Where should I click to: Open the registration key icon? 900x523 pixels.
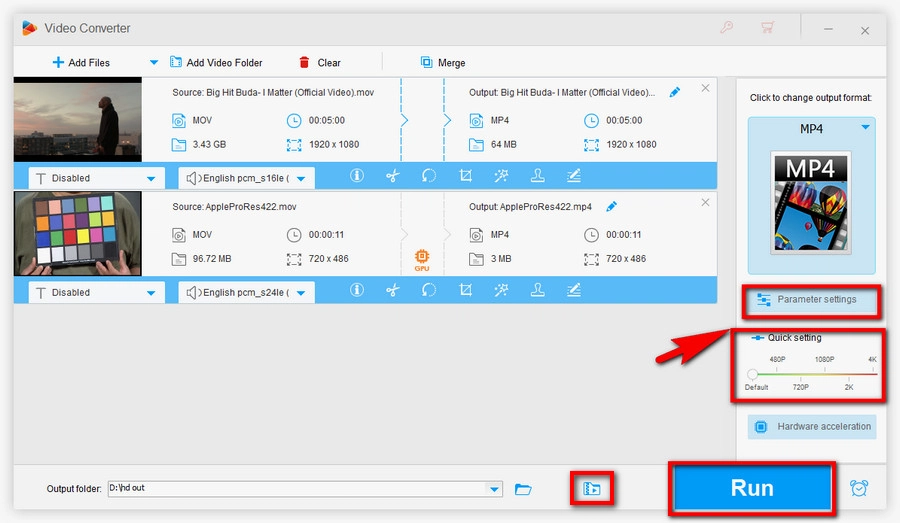tap(727, 28)
